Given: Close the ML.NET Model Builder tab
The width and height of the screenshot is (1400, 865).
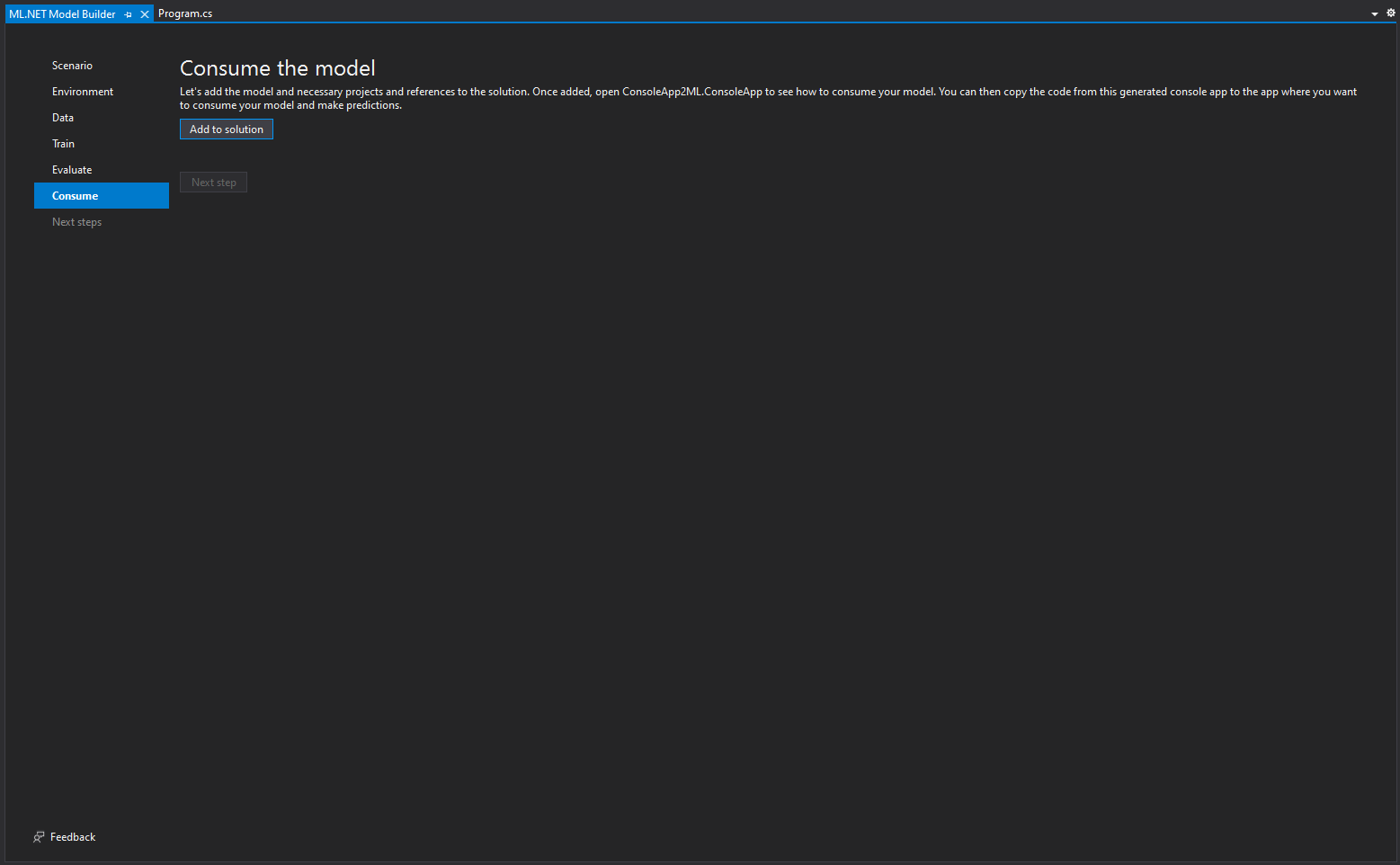Looking at the screenshot, I should point(145,14).
